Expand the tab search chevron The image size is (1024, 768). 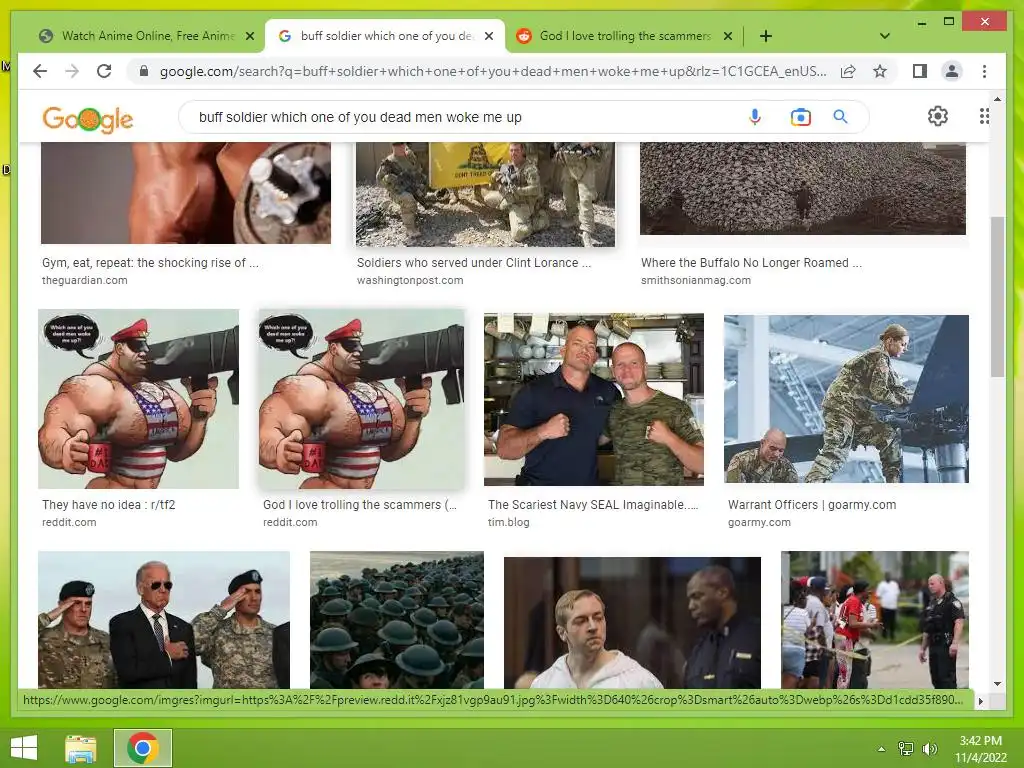coord(884,36)
